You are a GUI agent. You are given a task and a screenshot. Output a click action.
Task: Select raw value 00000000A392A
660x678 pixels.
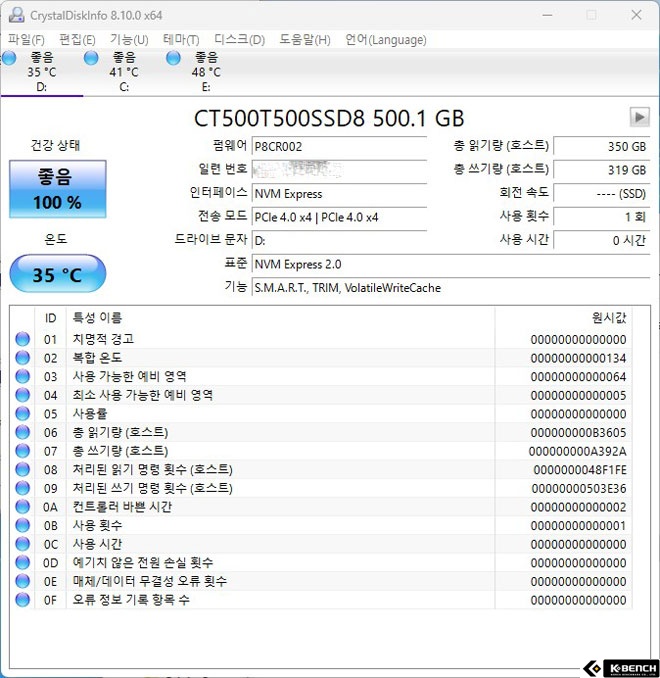pos(577,451)
